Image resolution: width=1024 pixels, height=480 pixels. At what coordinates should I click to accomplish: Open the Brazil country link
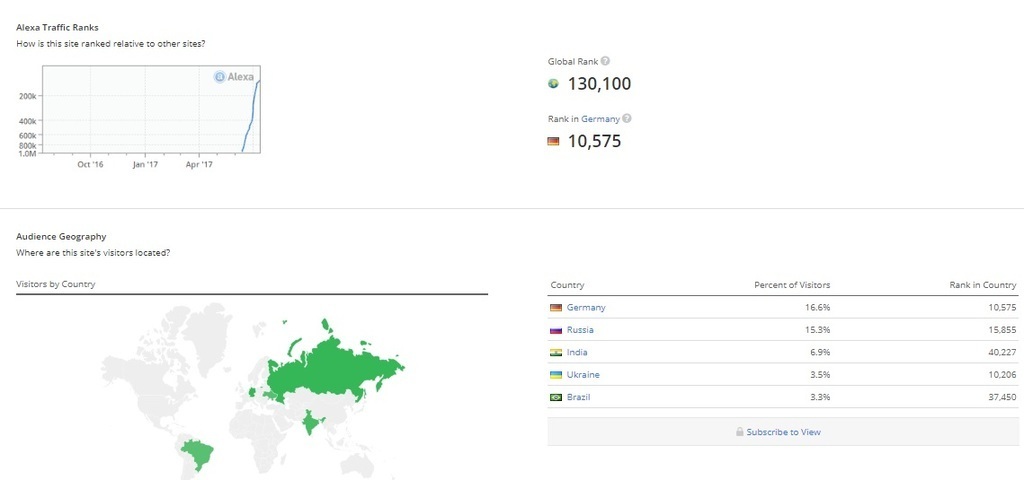579,397
